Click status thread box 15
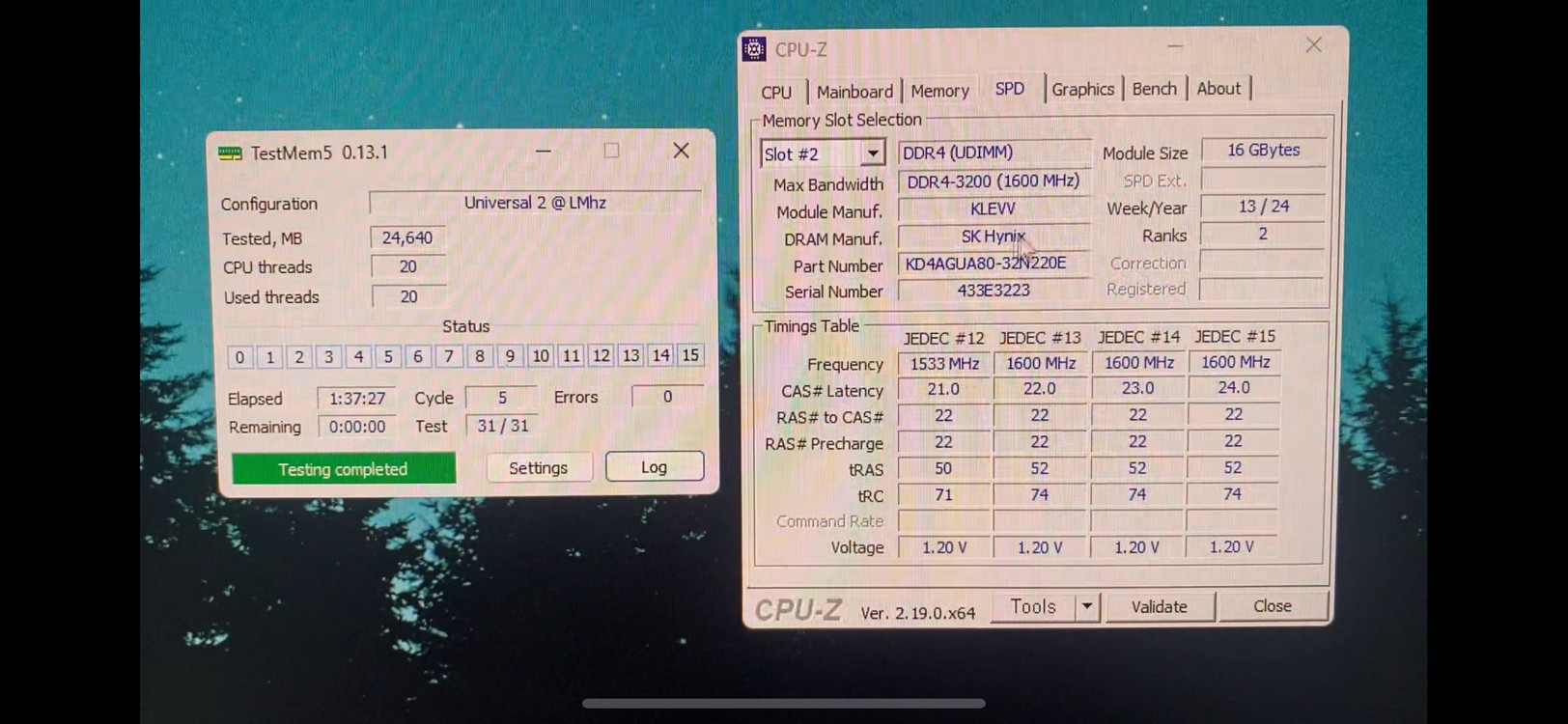 point(690,355)
